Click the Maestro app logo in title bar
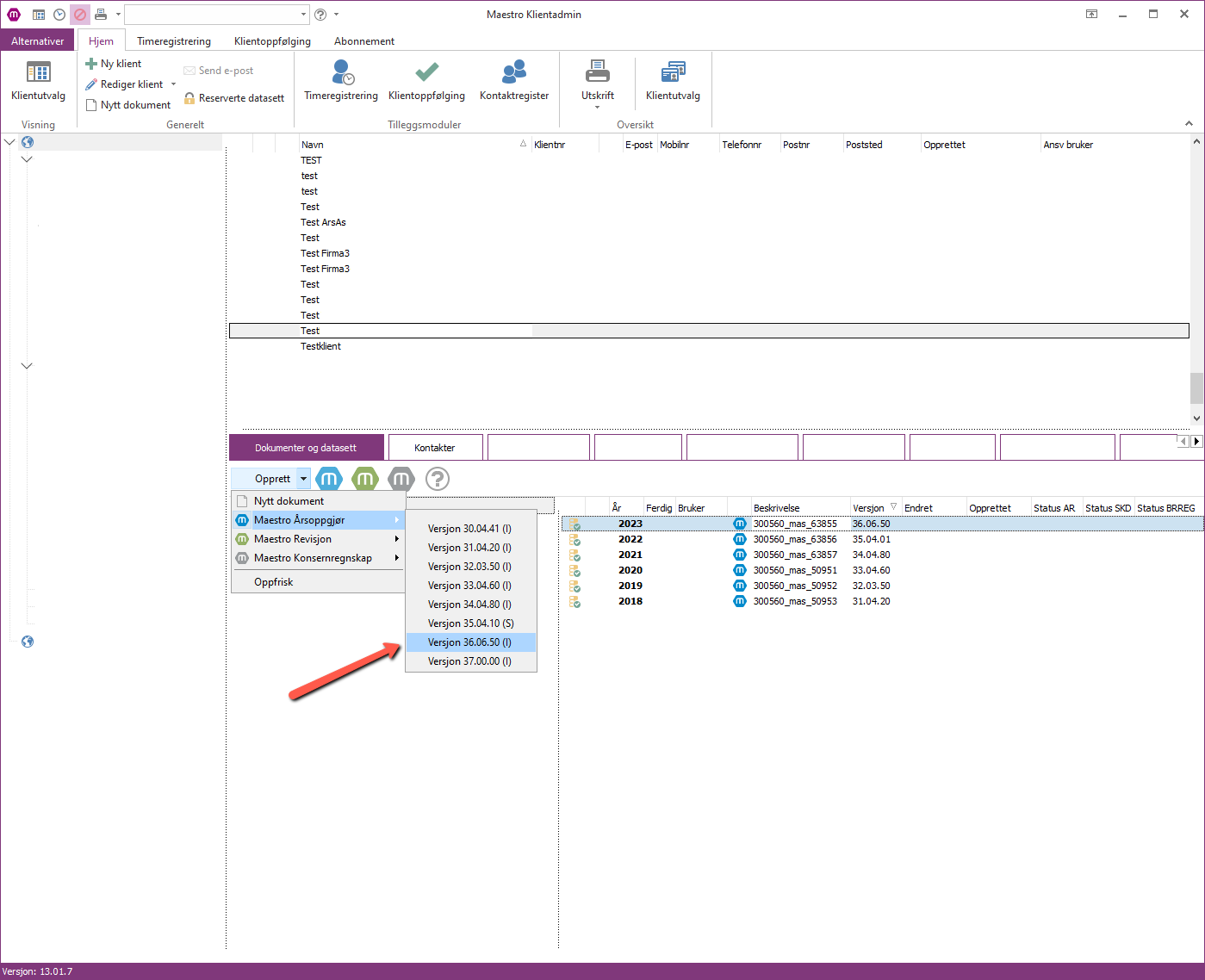1205x980 pixels. [x=14, y=15]
